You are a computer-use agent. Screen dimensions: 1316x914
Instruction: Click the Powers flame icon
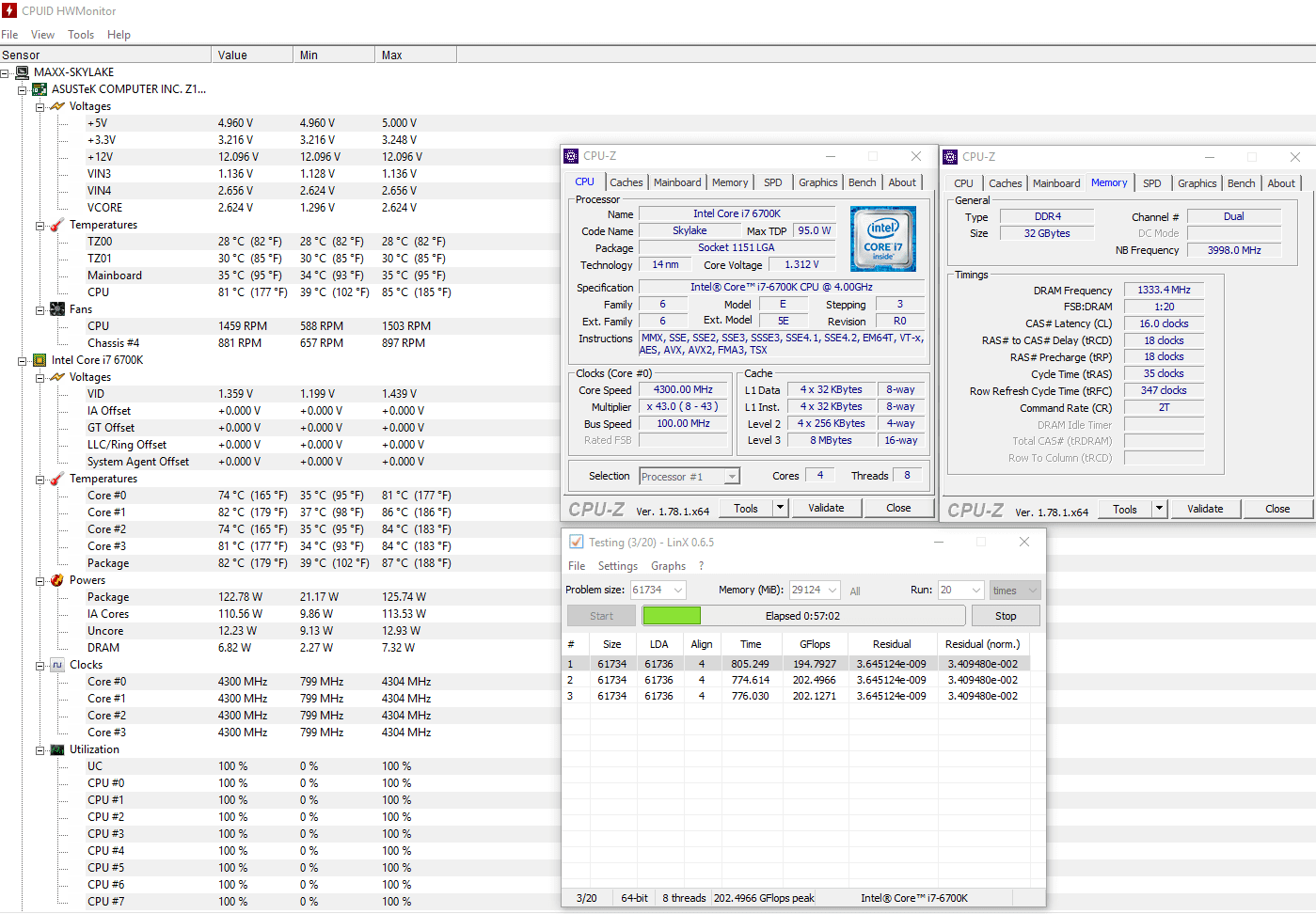point(57,580)
